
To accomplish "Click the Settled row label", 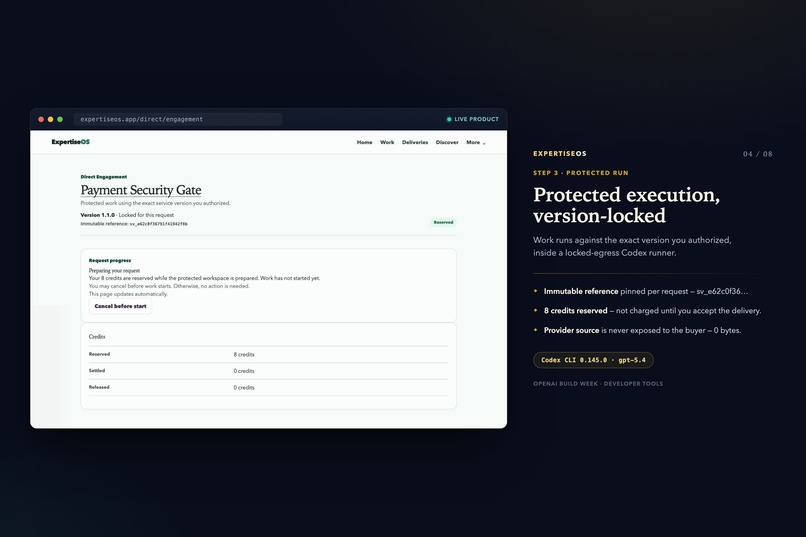I will click(97, 371).
